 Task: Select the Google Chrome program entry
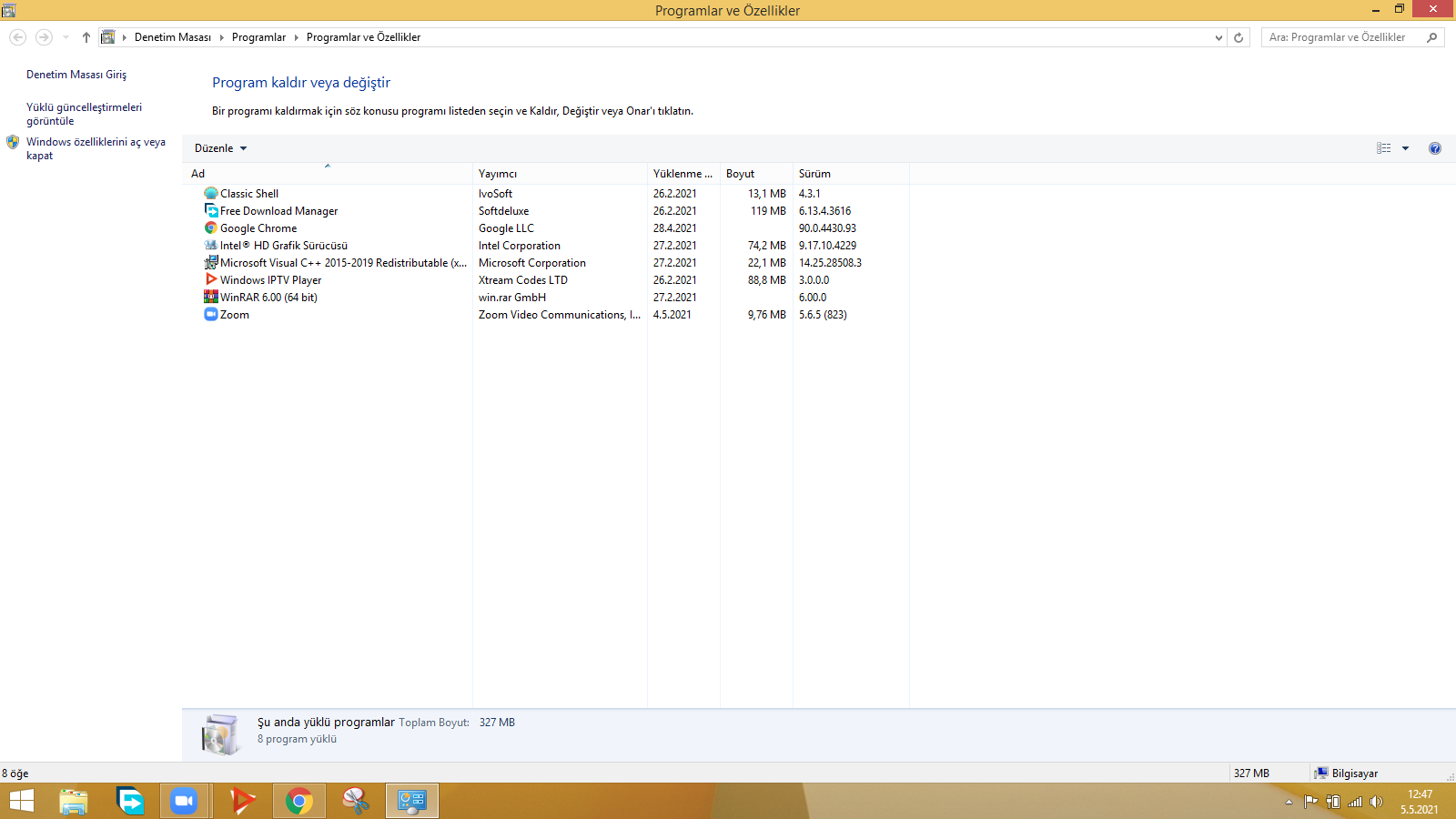click(258, 228)
